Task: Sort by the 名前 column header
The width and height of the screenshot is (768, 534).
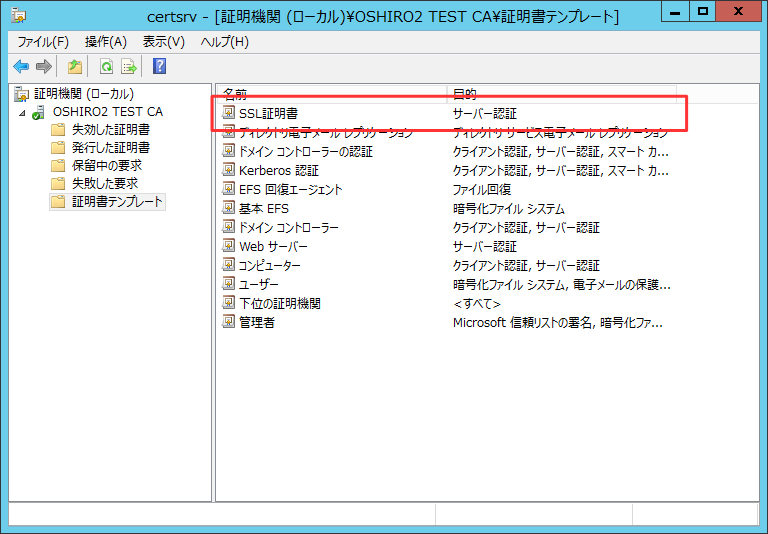Action: [332, 93]
